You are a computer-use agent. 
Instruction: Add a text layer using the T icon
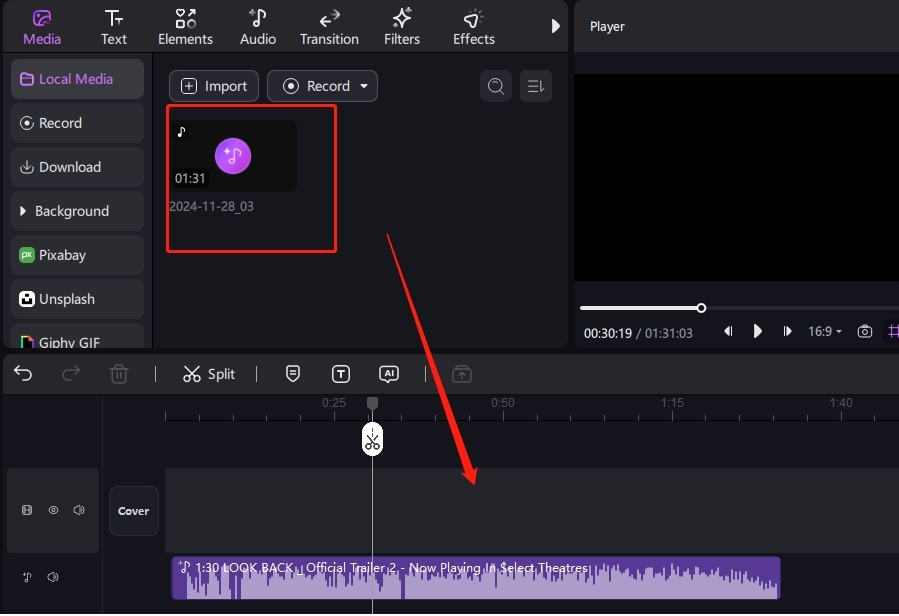tap(341, 374)
